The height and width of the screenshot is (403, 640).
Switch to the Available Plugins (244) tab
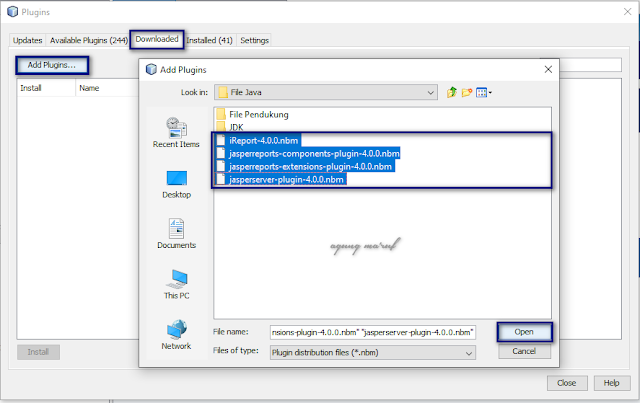(x=89, y=40)
